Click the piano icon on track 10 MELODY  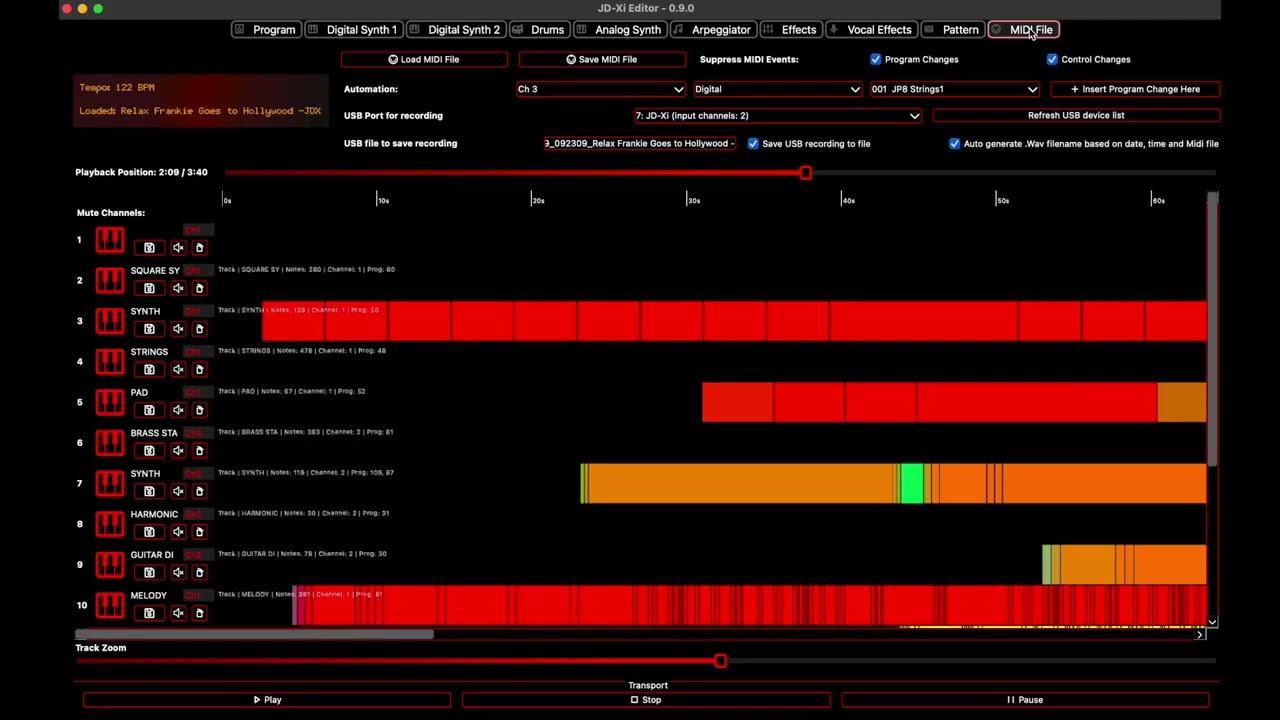[x=110, y=605]
